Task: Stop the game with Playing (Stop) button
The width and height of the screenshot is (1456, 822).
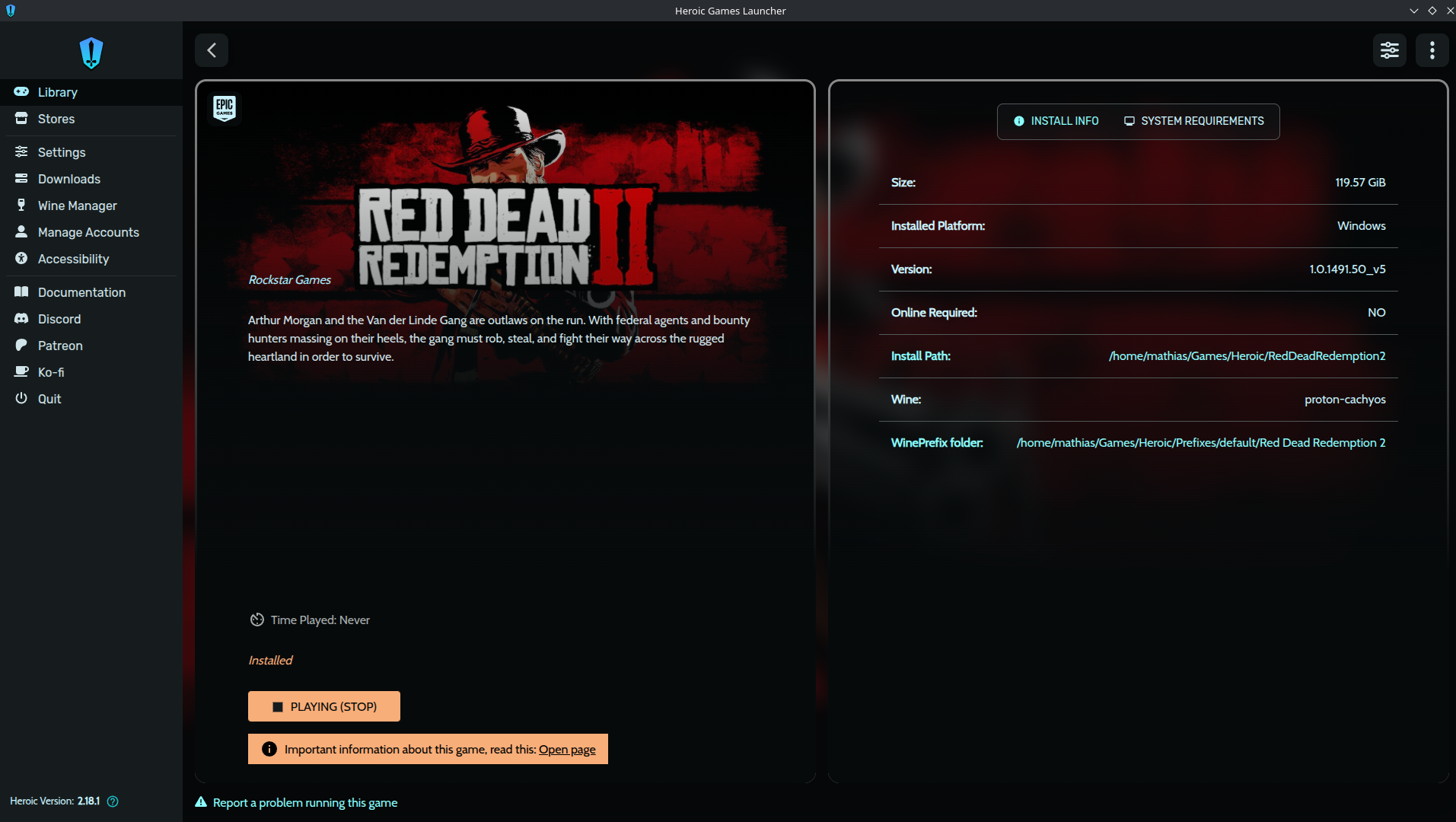Action: pos(324,706)
